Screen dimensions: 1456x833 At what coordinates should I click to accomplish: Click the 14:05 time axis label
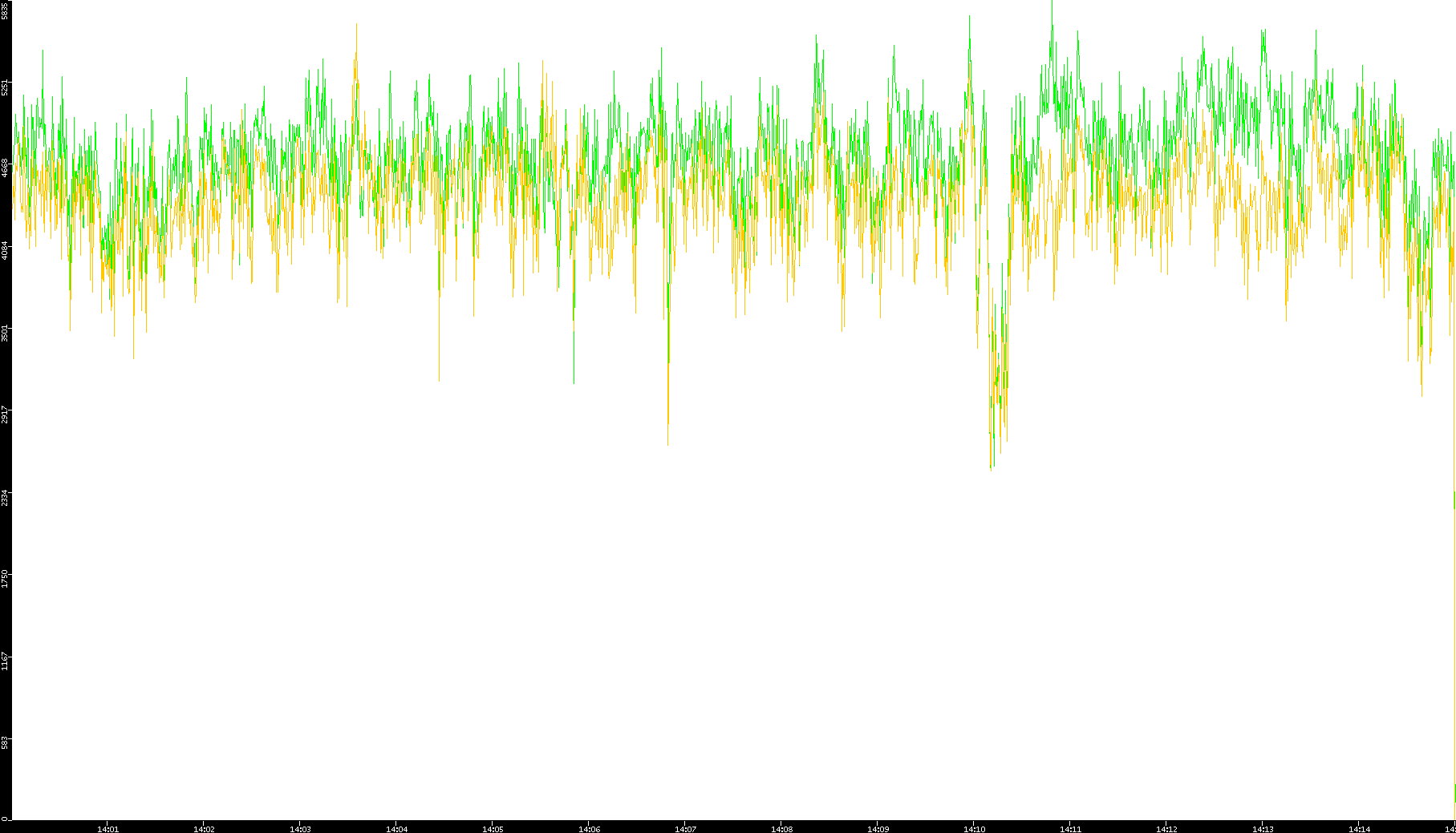[x=493, y=829]
